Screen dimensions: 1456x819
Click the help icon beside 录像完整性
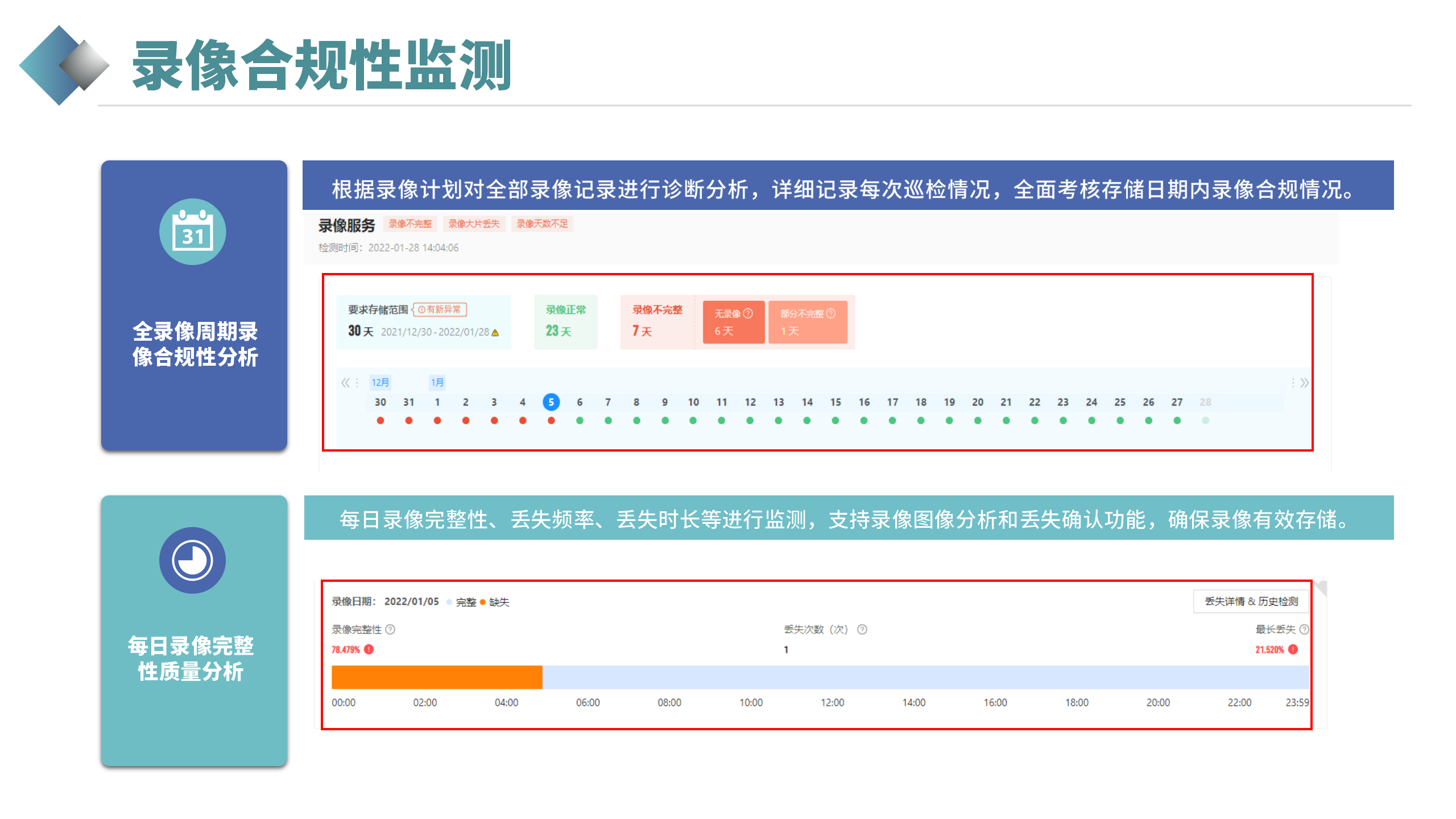[x=390, y=630]
